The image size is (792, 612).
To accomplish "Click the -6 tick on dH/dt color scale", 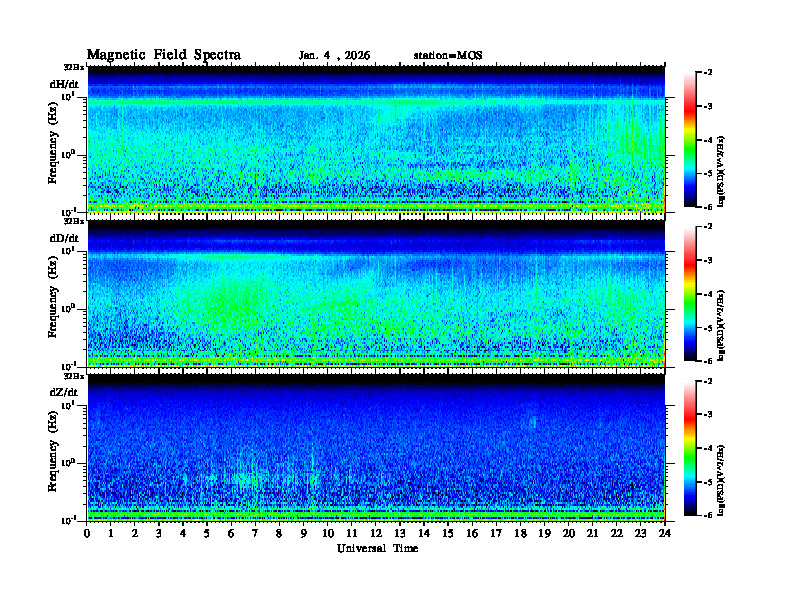I will point(708,207).
